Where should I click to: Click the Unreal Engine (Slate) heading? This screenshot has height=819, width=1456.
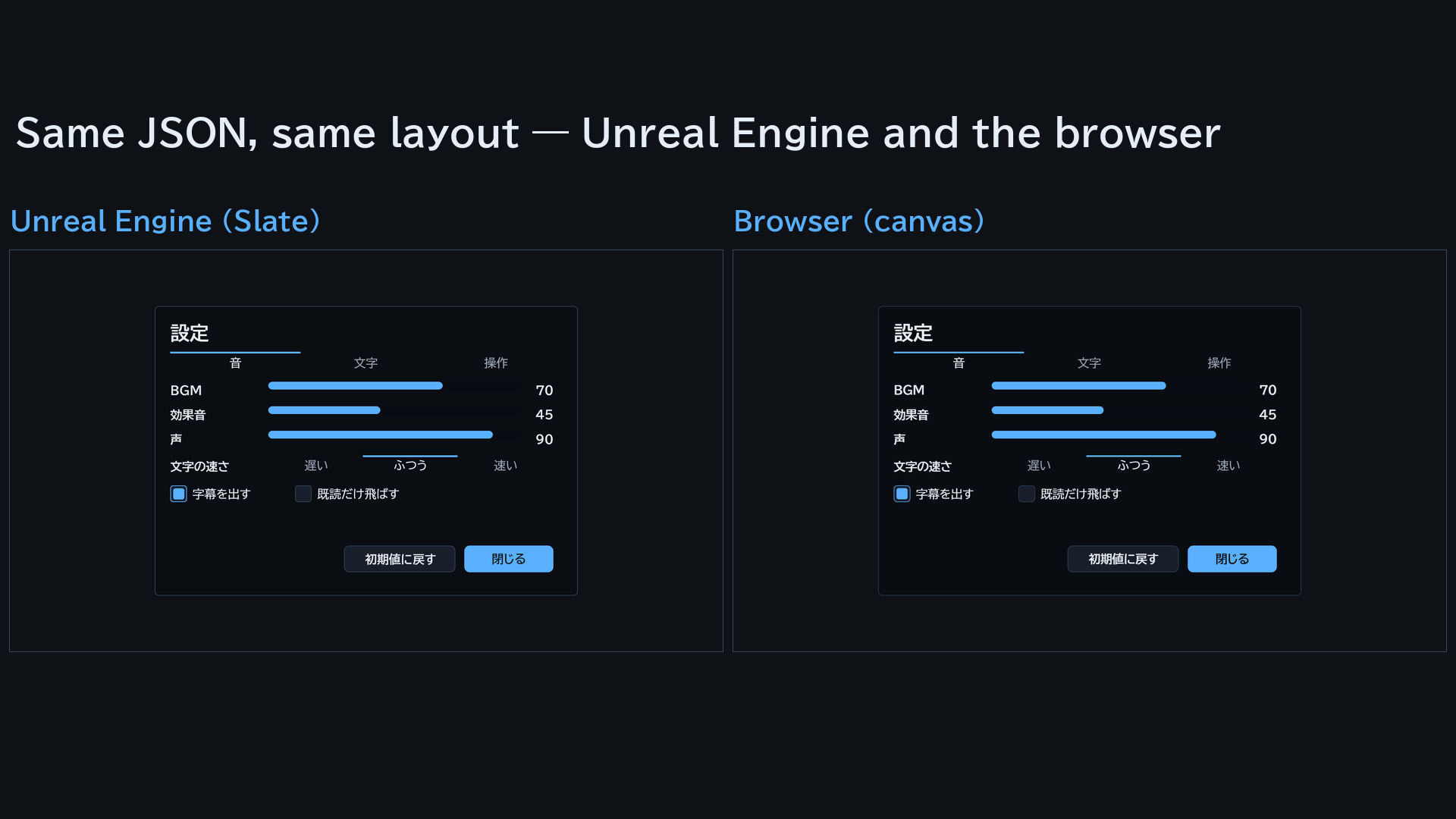165,221
